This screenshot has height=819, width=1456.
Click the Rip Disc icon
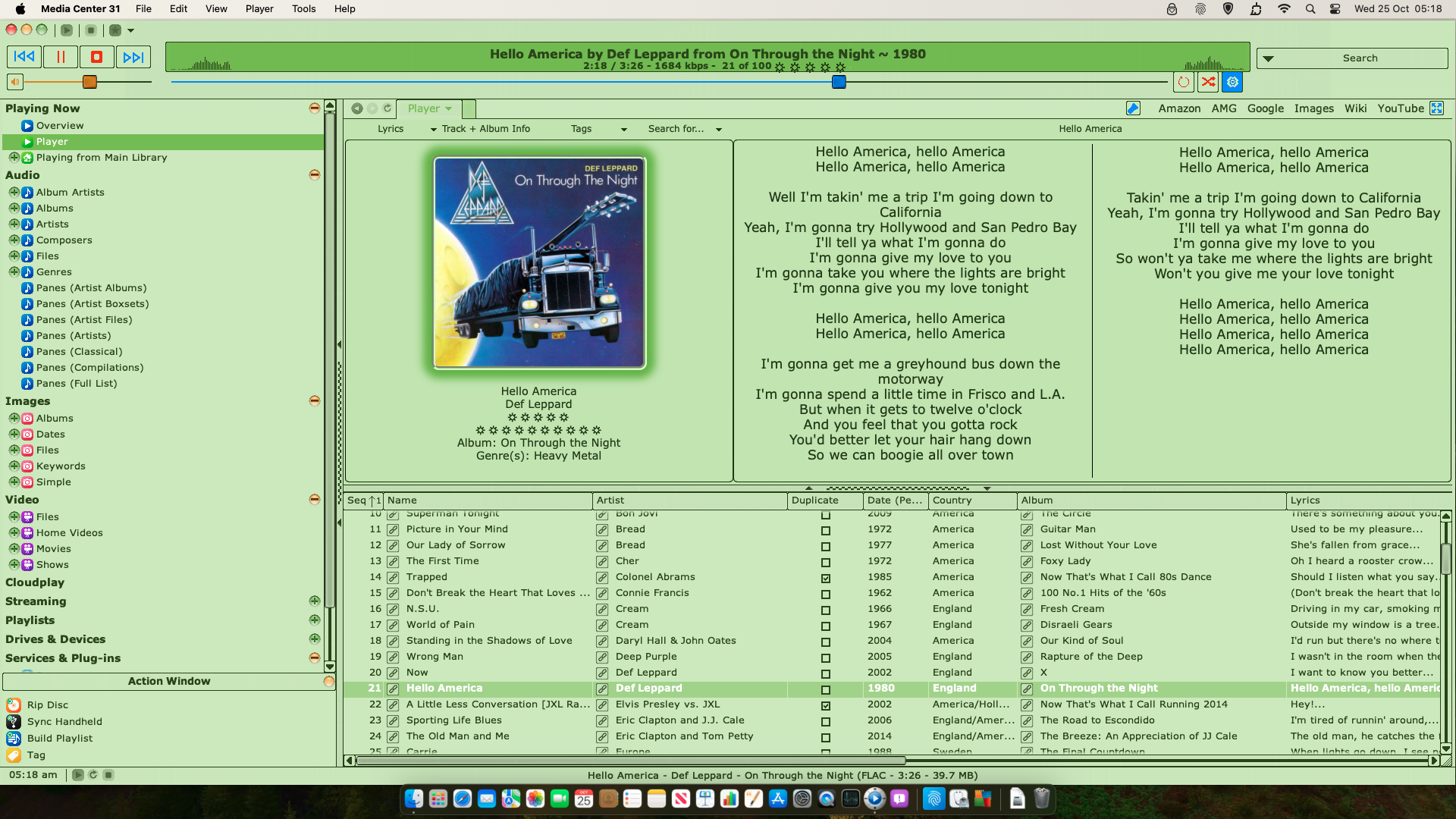14,705
